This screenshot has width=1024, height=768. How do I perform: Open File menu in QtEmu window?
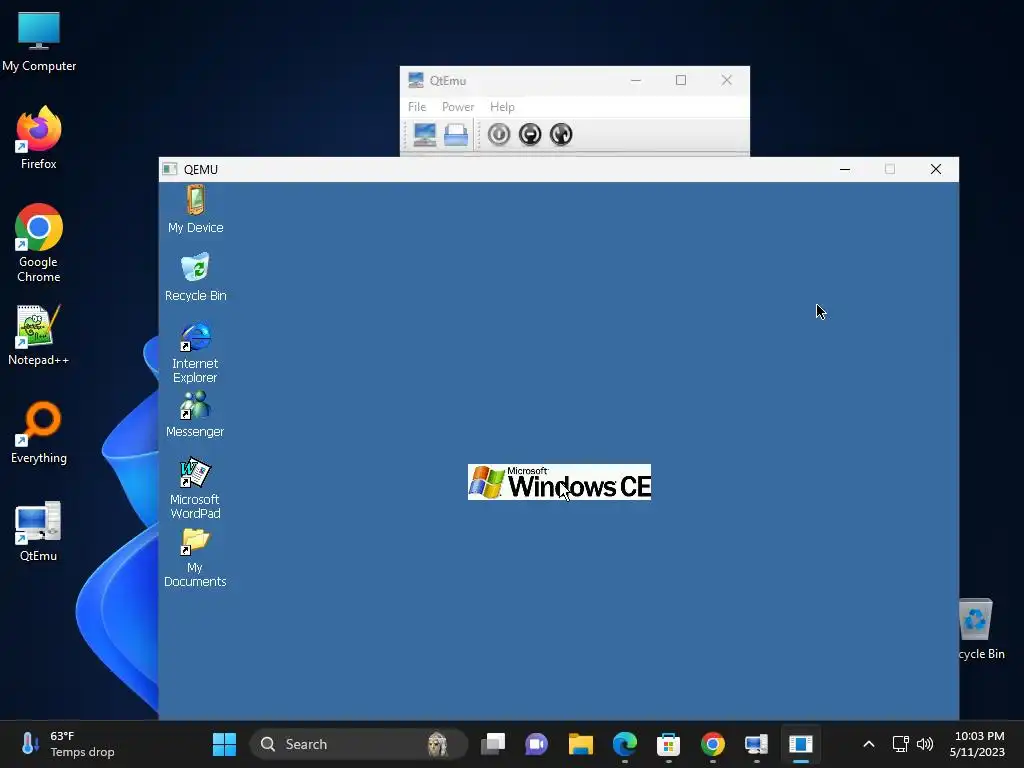(x=417, y=106)
